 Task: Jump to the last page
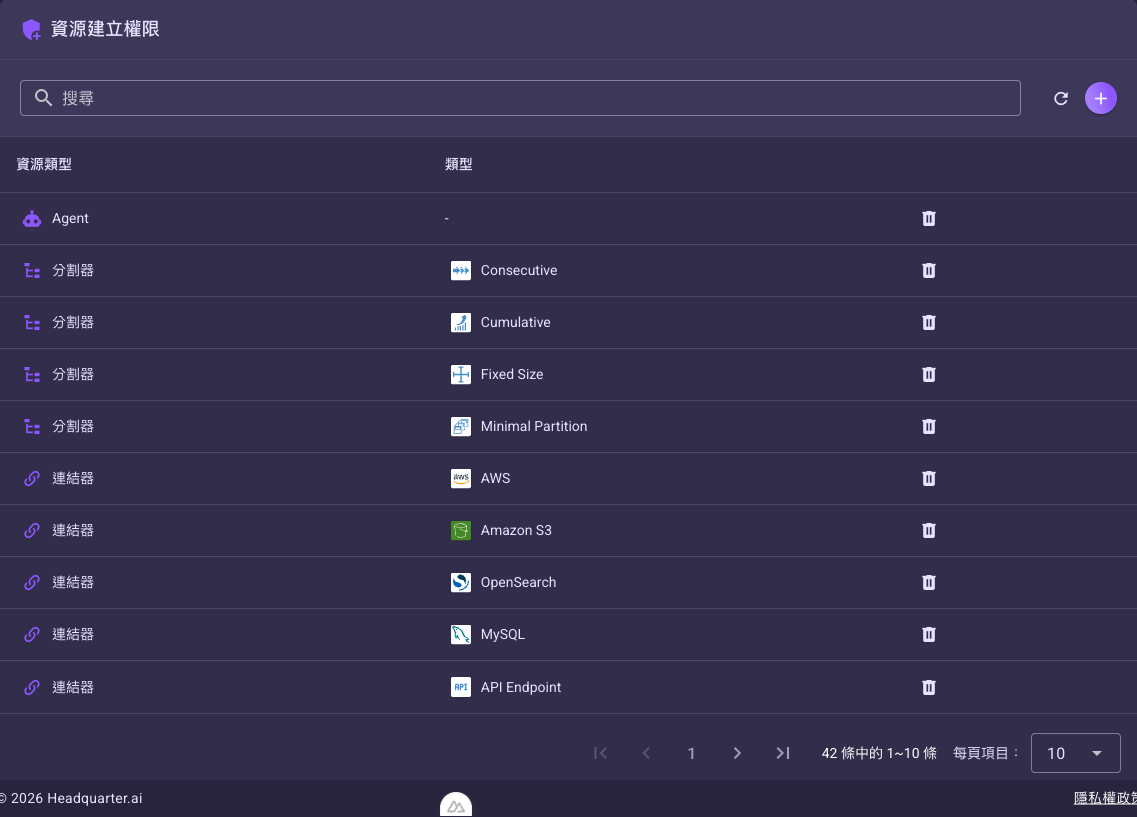[782, 753]
